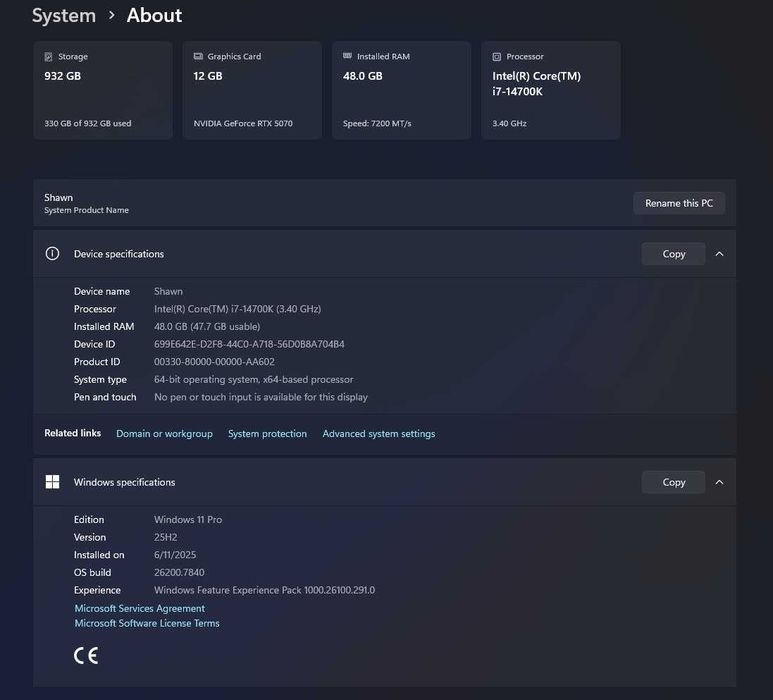The height and width of the screenshot is (700, 773).
Task: Open Microsoft Software License Terms link
Action: [x=147, y=623]
